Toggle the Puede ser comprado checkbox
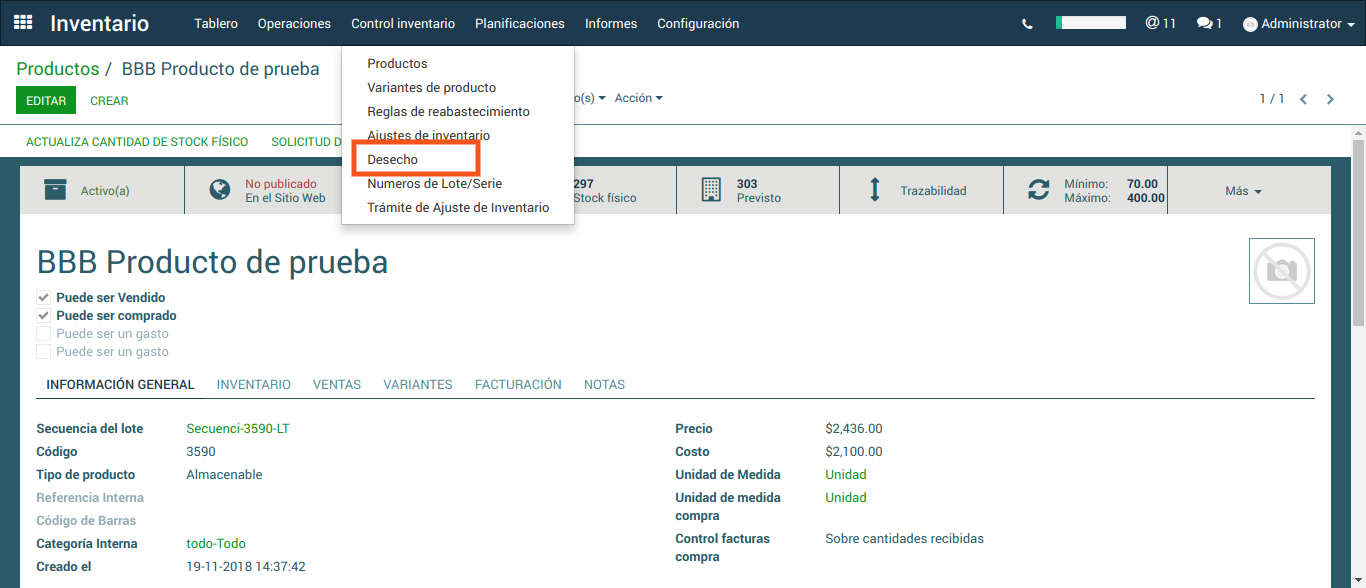This screenshot has height=588, width=1366. [44, 316]
